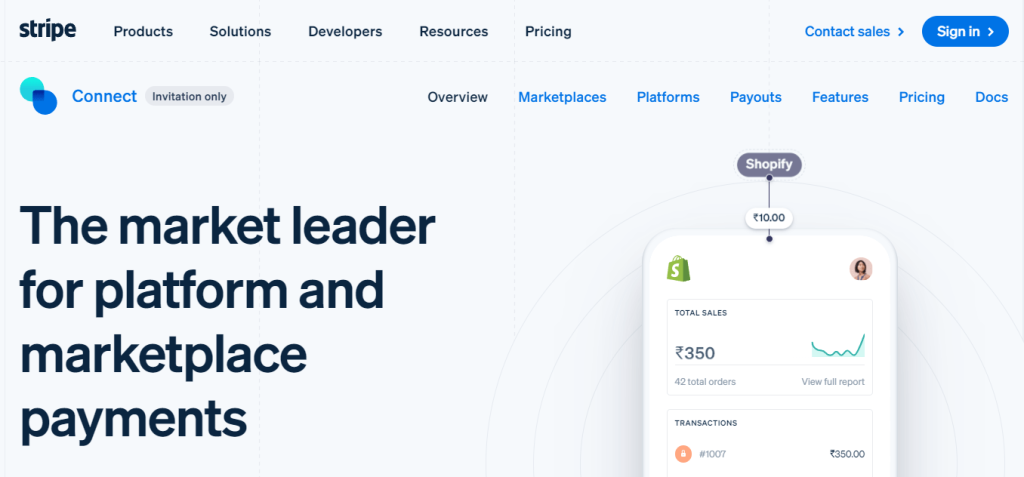Go to Pricing in the top navigation
The width and height of the screenshot is (1024, 477).
click(x=548, y=31)
